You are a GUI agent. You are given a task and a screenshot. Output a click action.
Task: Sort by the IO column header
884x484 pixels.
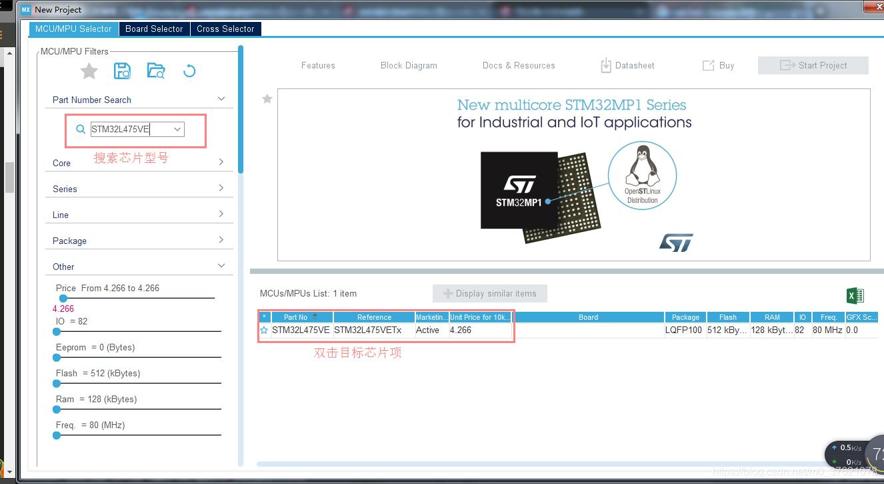(x=802, y=317)
